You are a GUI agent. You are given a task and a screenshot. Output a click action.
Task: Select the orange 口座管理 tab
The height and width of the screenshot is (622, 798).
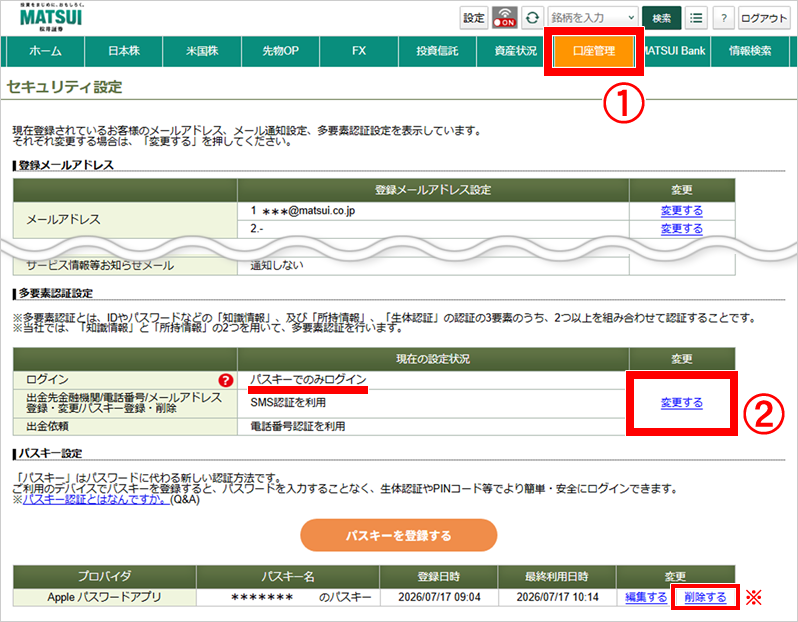pyautogui.click(x=594, y=51)
